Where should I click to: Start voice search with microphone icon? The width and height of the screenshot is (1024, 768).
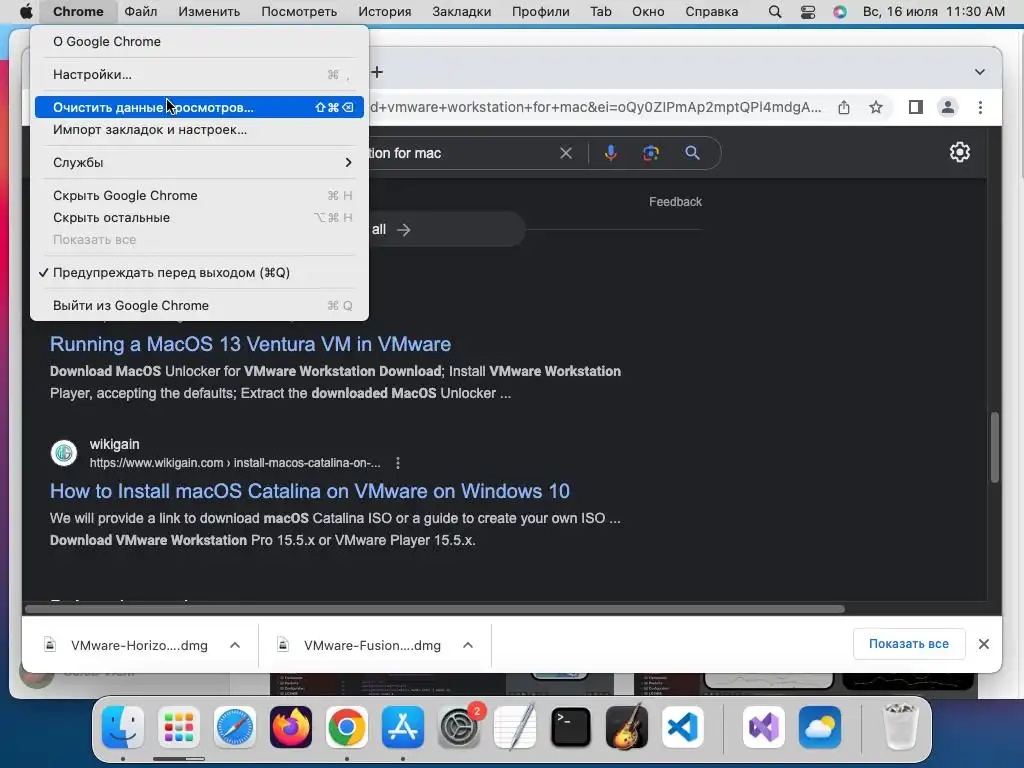click(611, 153)
